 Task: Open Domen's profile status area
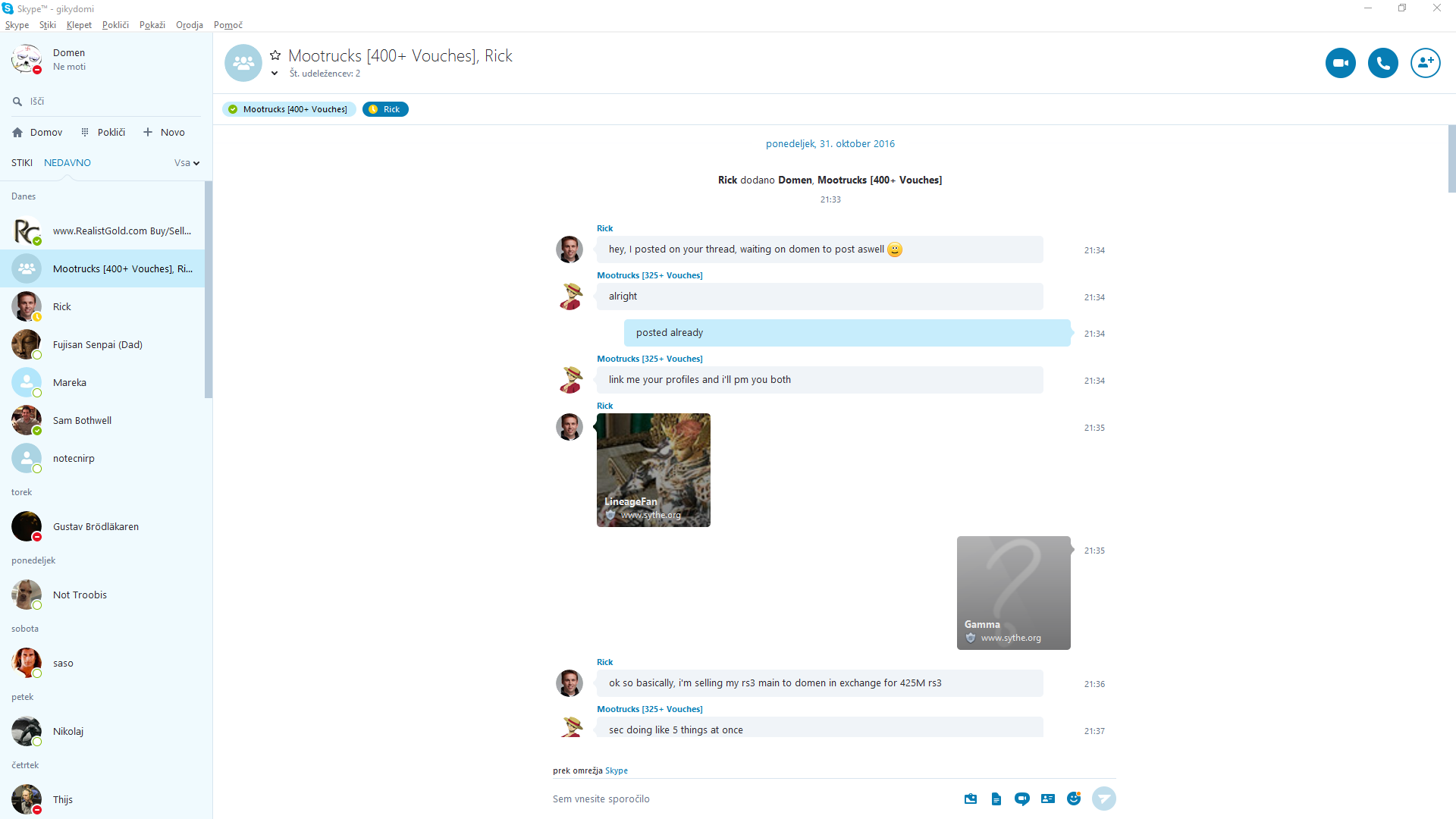[68, 59]
